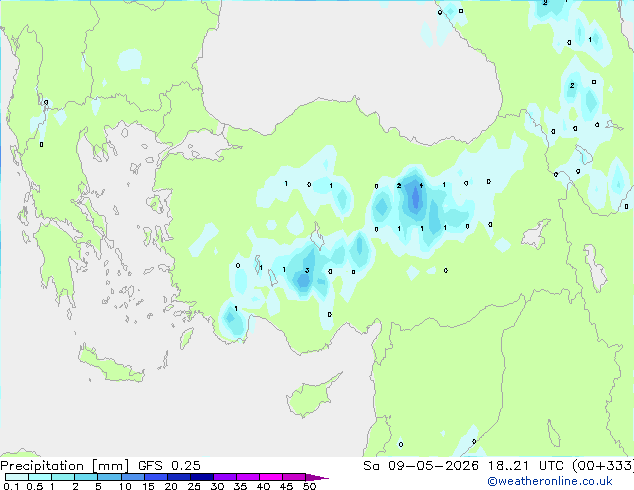The height and width of the screenshot is (490, 634).
Task: Click the lightest swatch between 0.1 and 0.5
Action: point(17,477)
